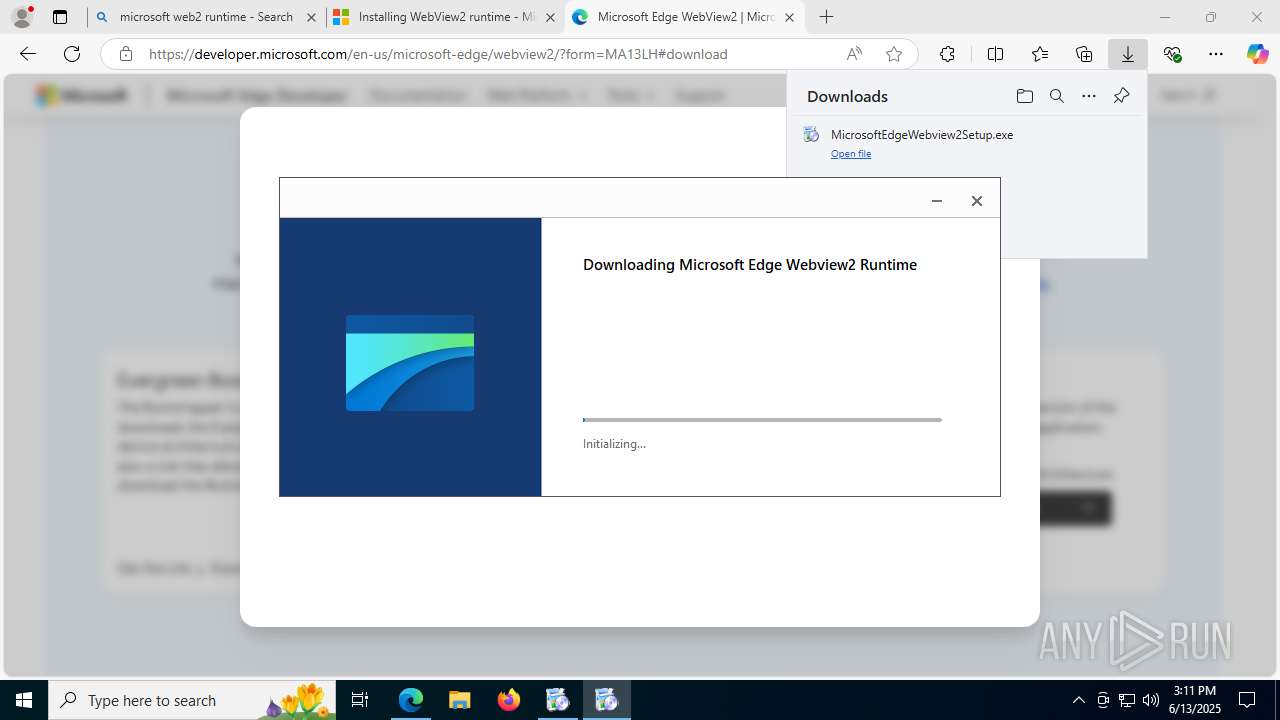Open the Favorites list icon
The image size is (1280, 720).
tap(1040, 54)
